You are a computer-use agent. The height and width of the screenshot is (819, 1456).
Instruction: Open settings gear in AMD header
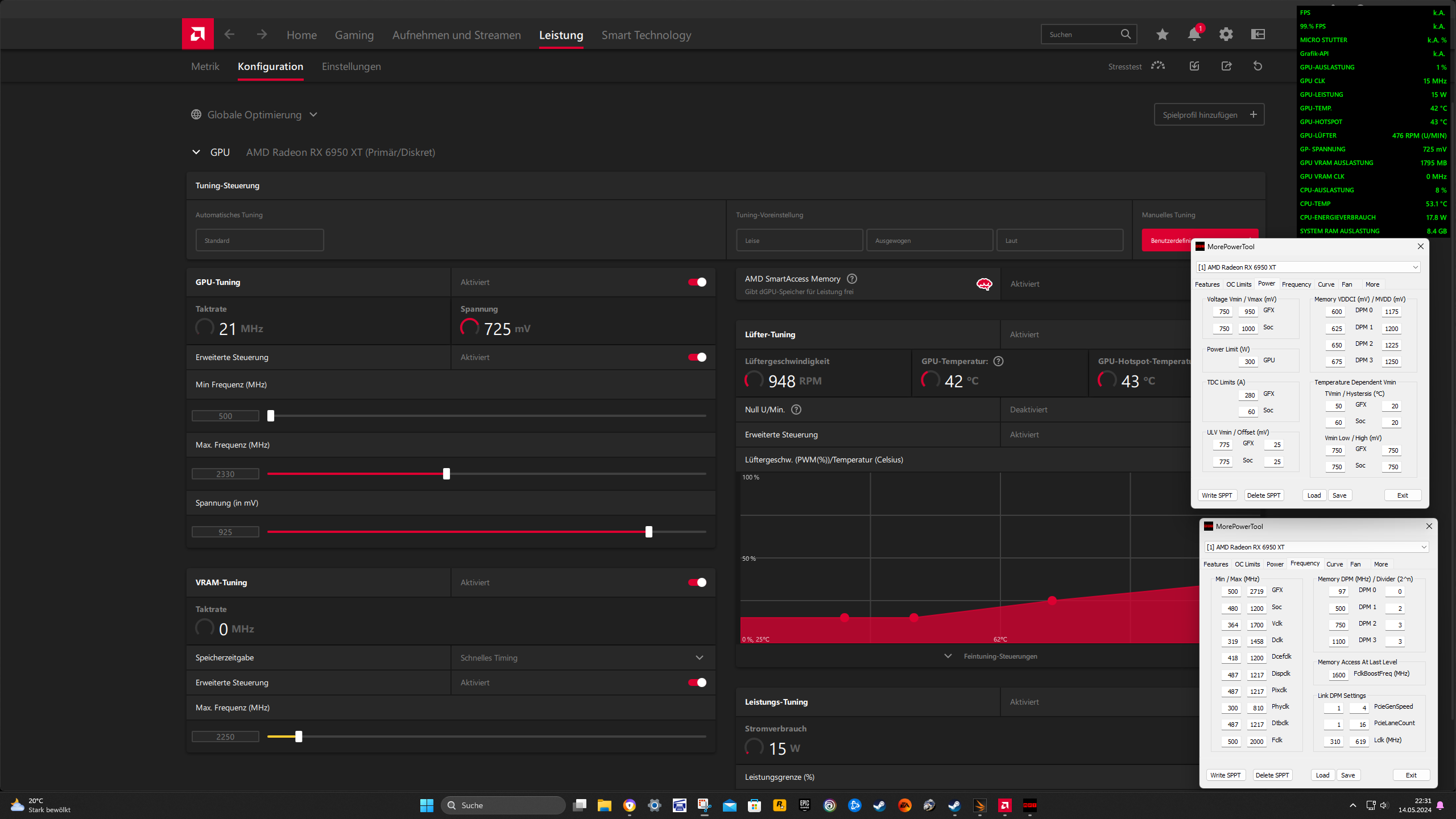coord(1226,35)
